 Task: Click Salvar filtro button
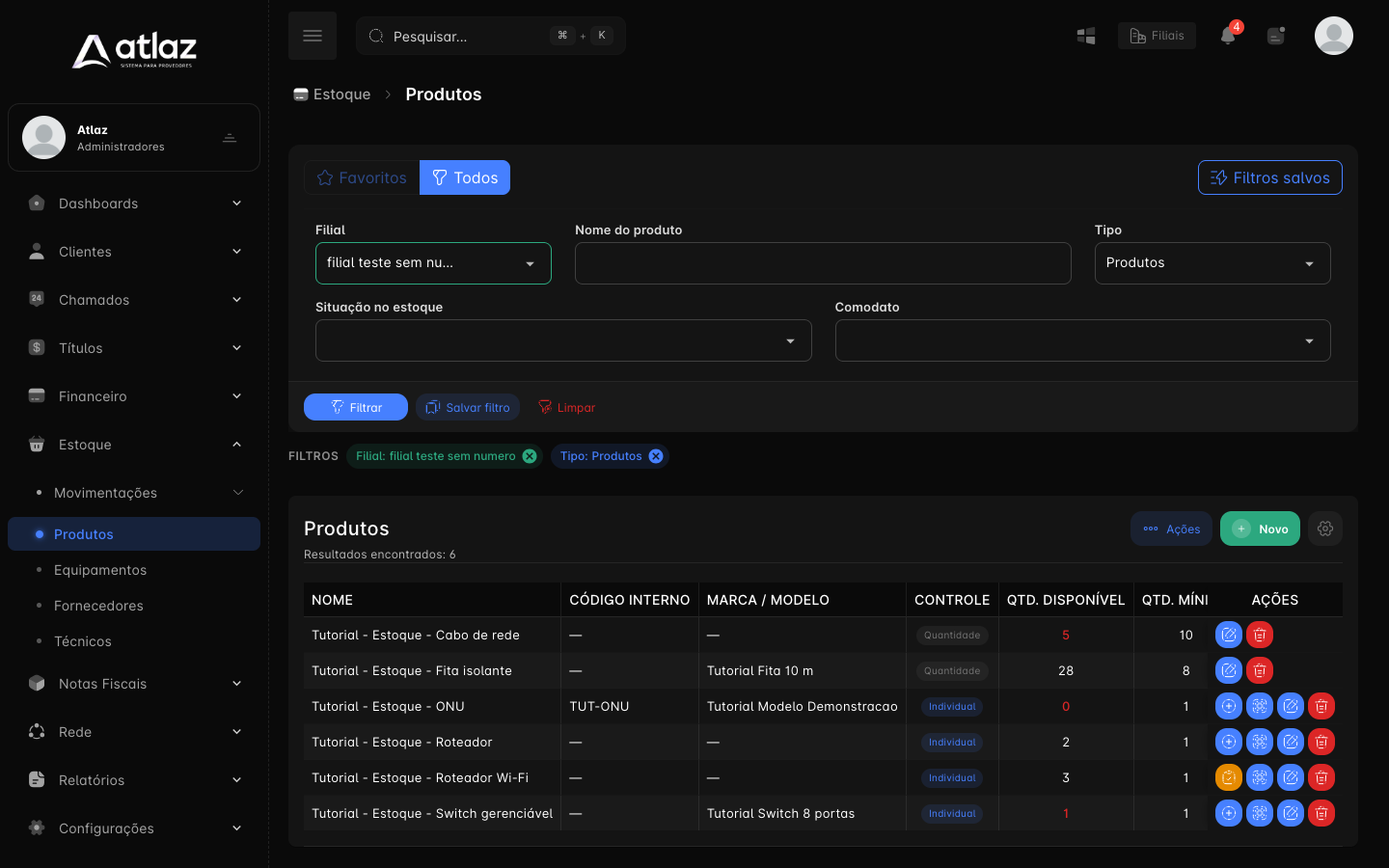tap(468, 407)
